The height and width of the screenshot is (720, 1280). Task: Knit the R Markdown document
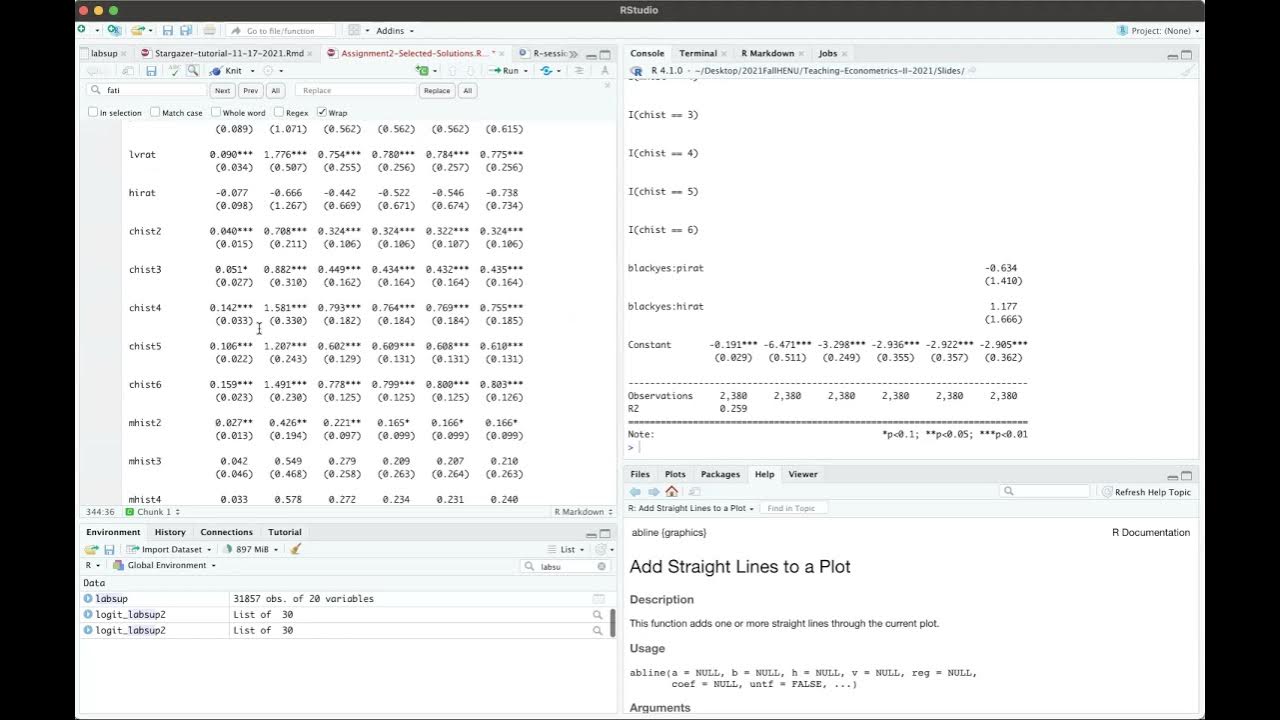pos(226,71)
